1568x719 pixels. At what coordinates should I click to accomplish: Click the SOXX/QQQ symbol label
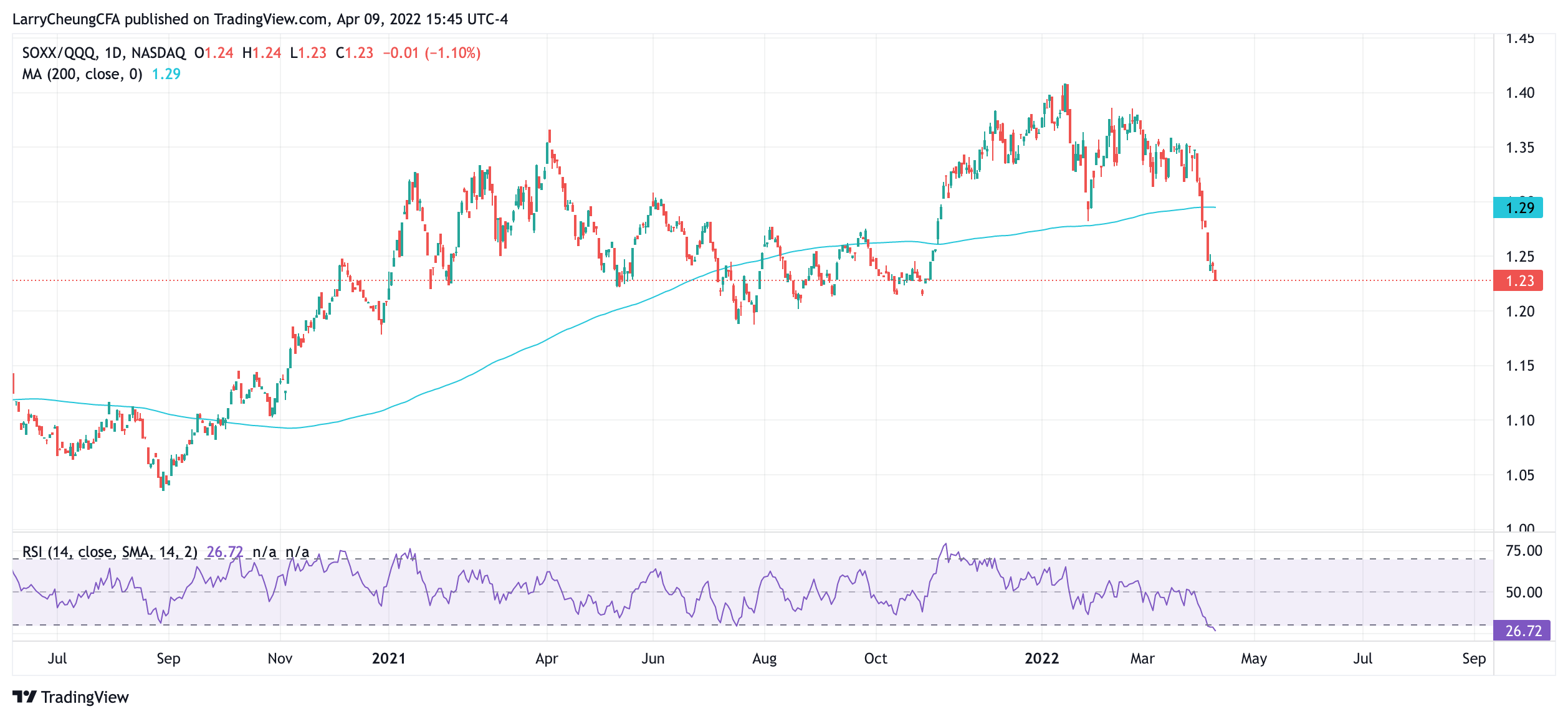pos(59,53)
